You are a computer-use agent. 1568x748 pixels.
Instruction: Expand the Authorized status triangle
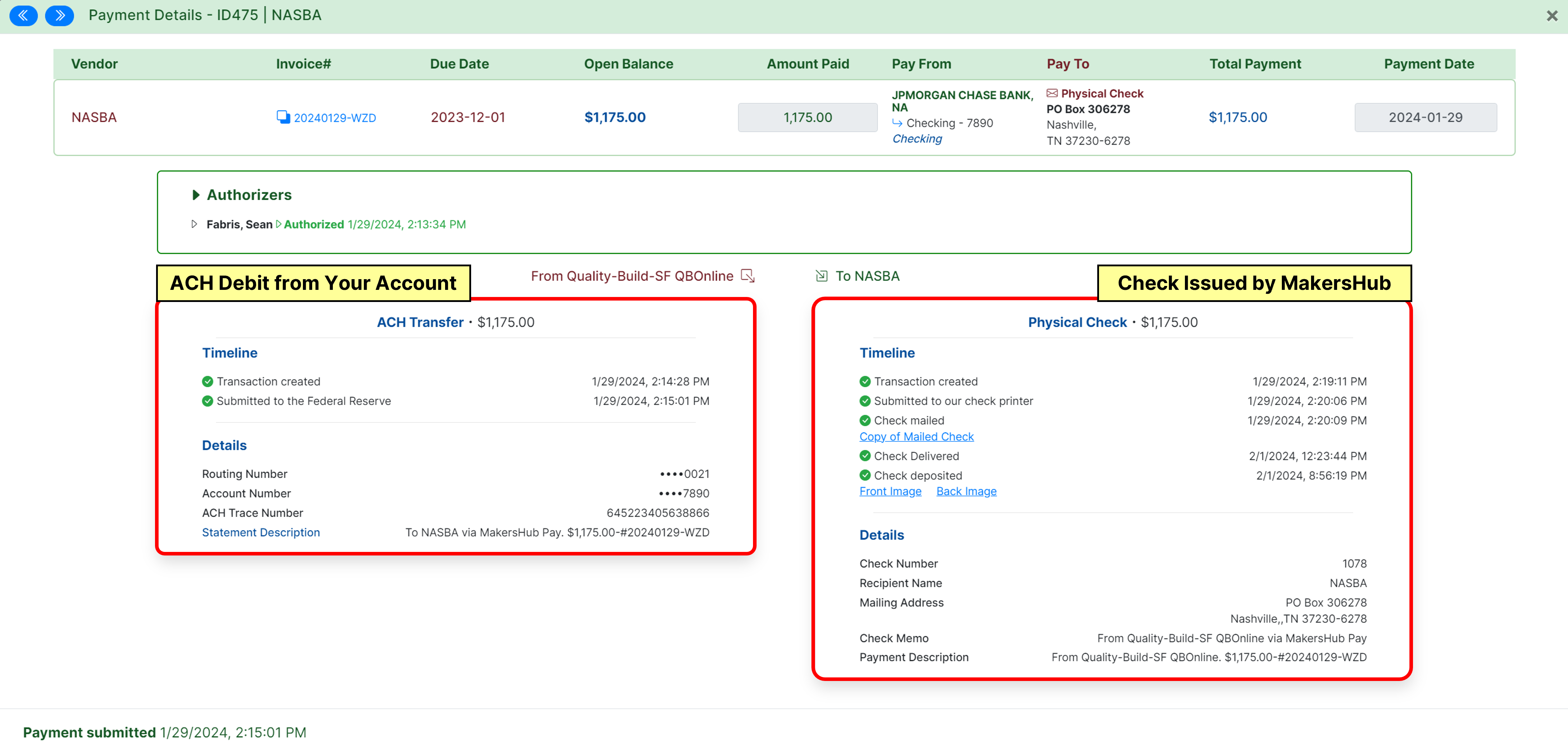tap(278, 224)
